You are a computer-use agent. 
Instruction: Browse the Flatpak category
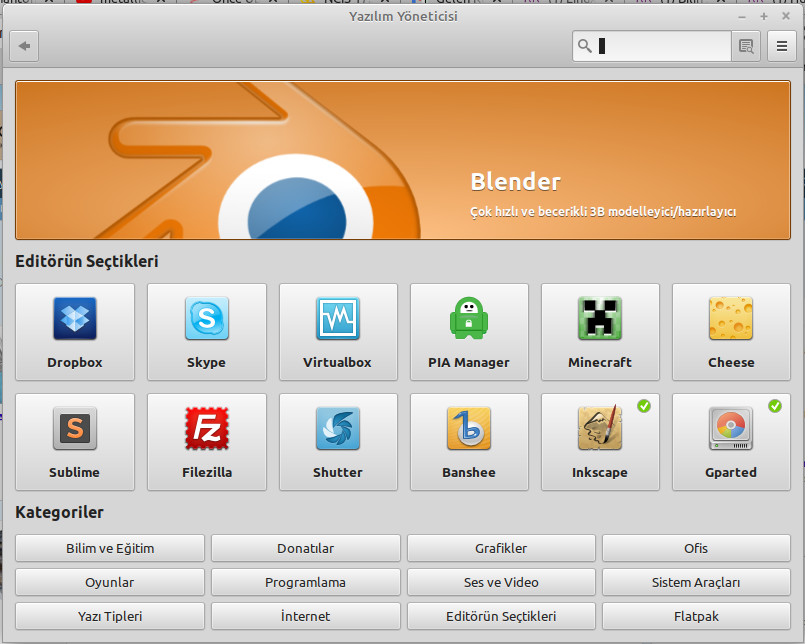click(x=696, y=616)
